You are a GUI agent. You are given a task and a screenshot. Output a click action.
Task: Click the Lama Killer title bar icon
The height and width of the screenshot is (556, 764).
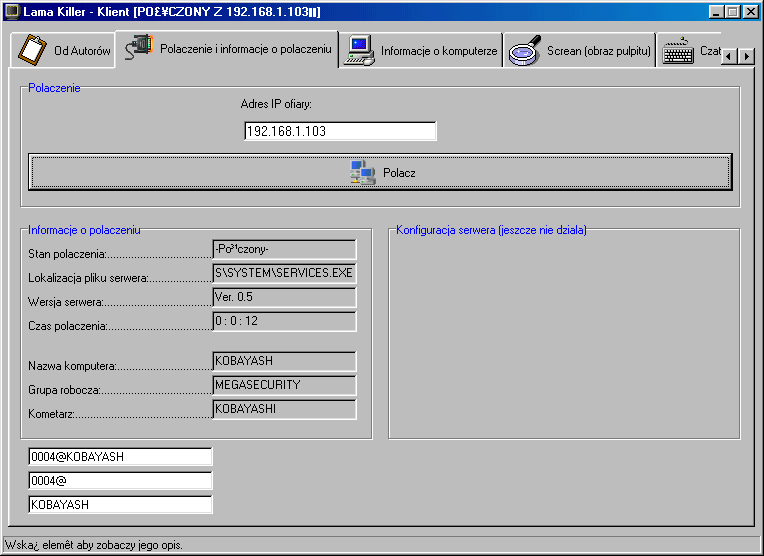tap(12, 11)
